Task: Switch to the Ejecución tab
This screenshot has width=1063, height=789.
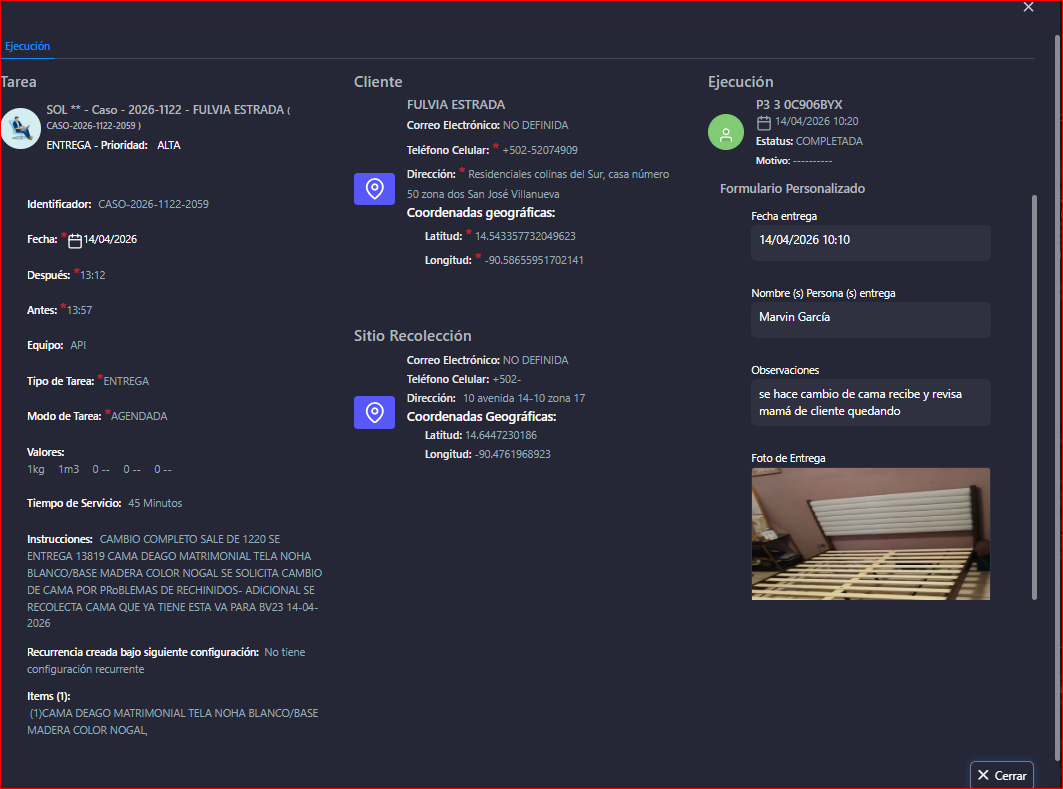Action: 27,46
